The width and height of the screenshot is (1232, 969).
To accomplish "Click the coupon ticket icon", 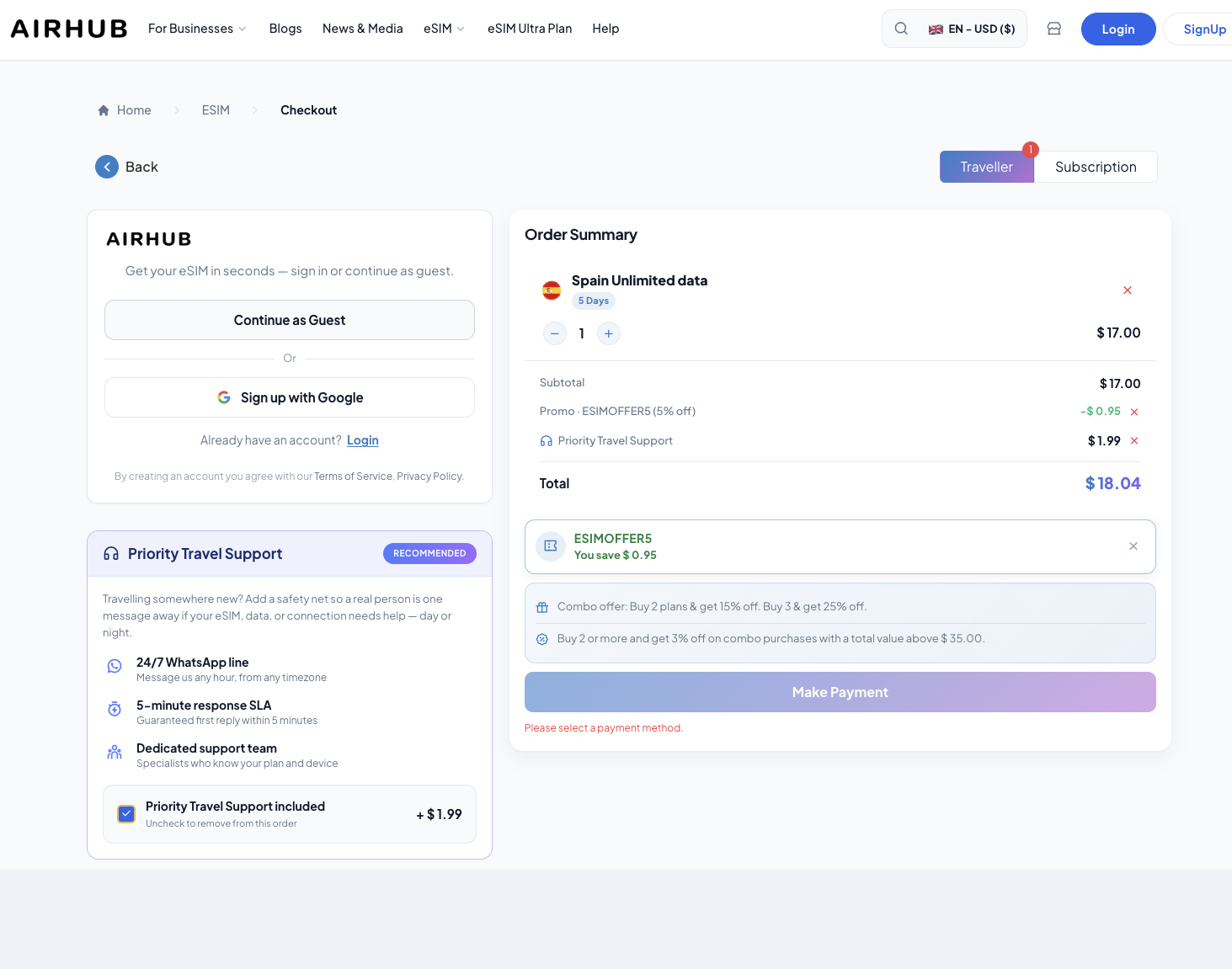I will click(x=551, y=546).
